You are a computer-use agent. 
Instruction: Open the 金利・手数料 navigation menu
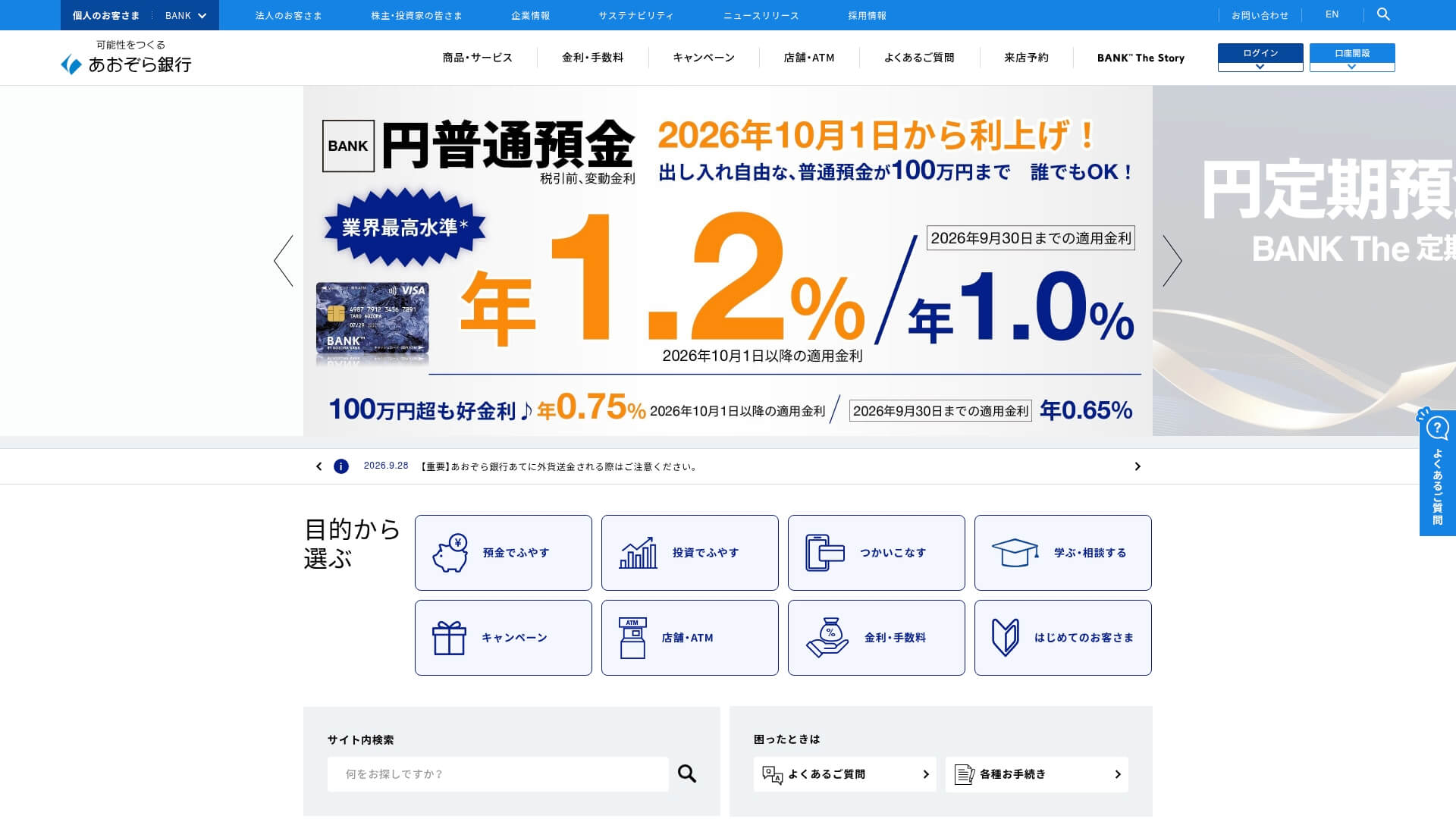coord(593,58)
